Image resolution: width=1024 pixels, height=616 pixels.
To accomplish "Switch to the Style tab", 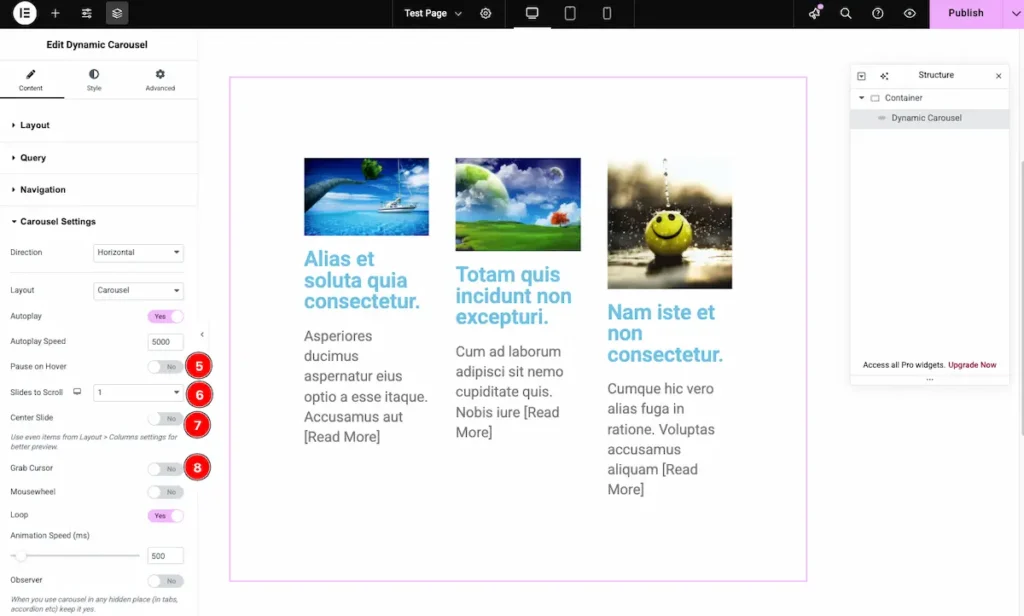I will coord(94,80).
